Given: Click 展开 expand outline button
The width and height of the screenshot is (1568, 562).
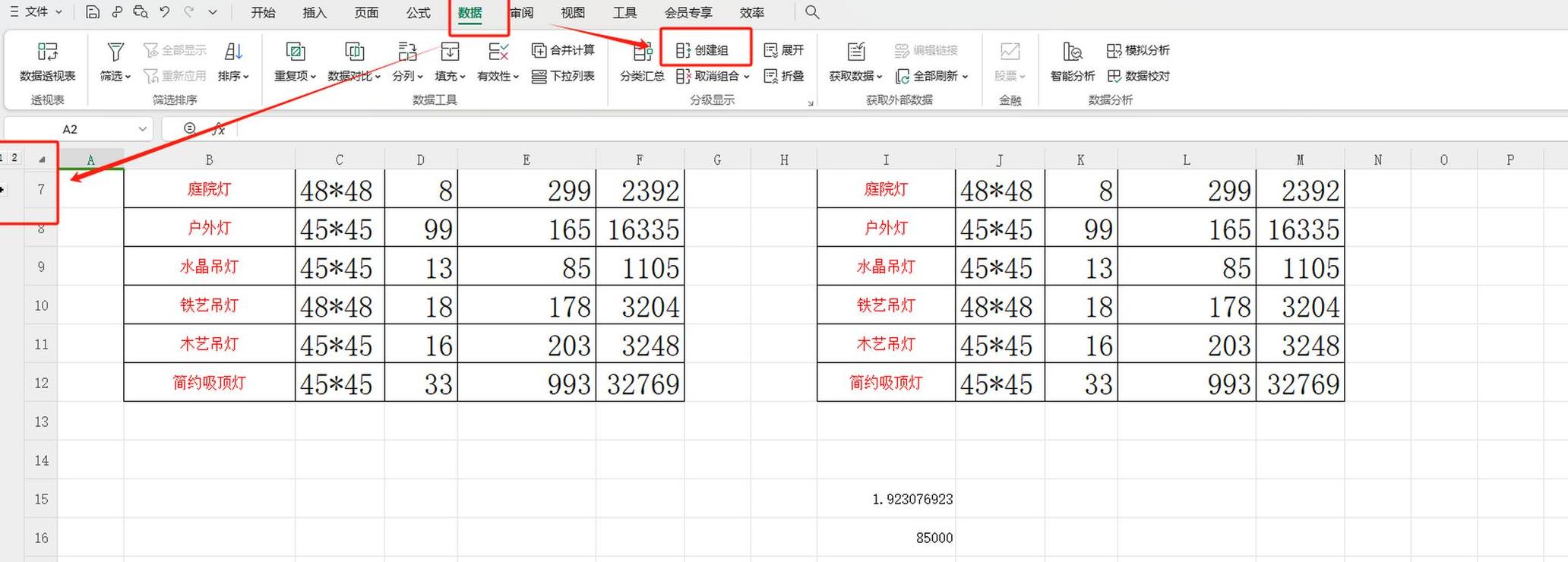Looking at the screenshot, I should tap(783, 50).
